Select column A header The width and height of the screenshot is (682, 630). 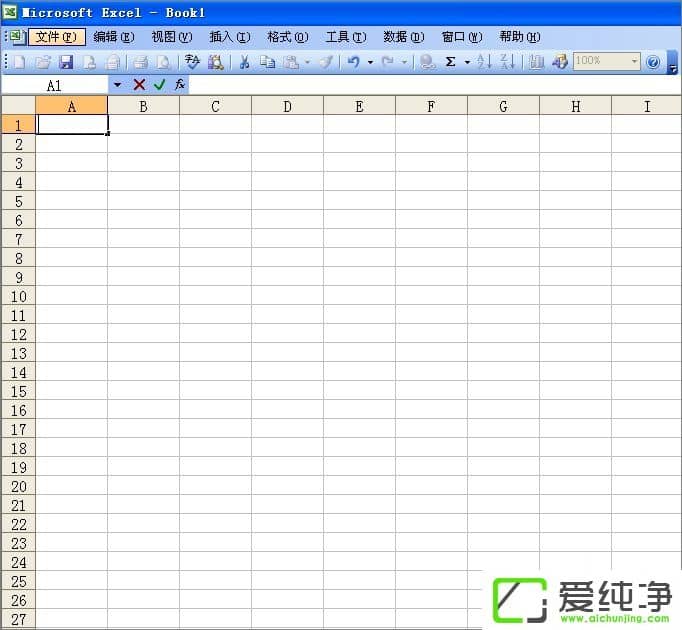71,106
